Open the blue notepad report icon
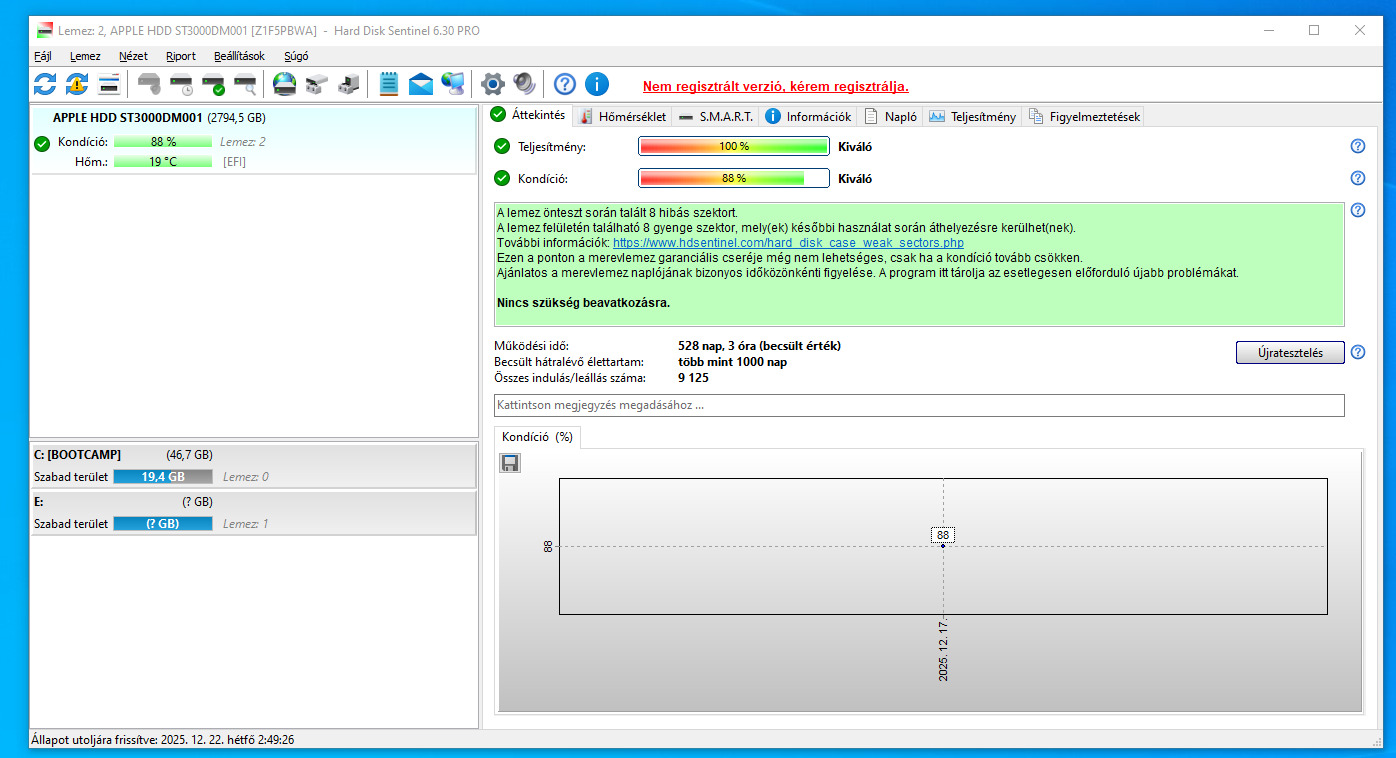This screenshot has height=758, width=1396. [389, 84]
